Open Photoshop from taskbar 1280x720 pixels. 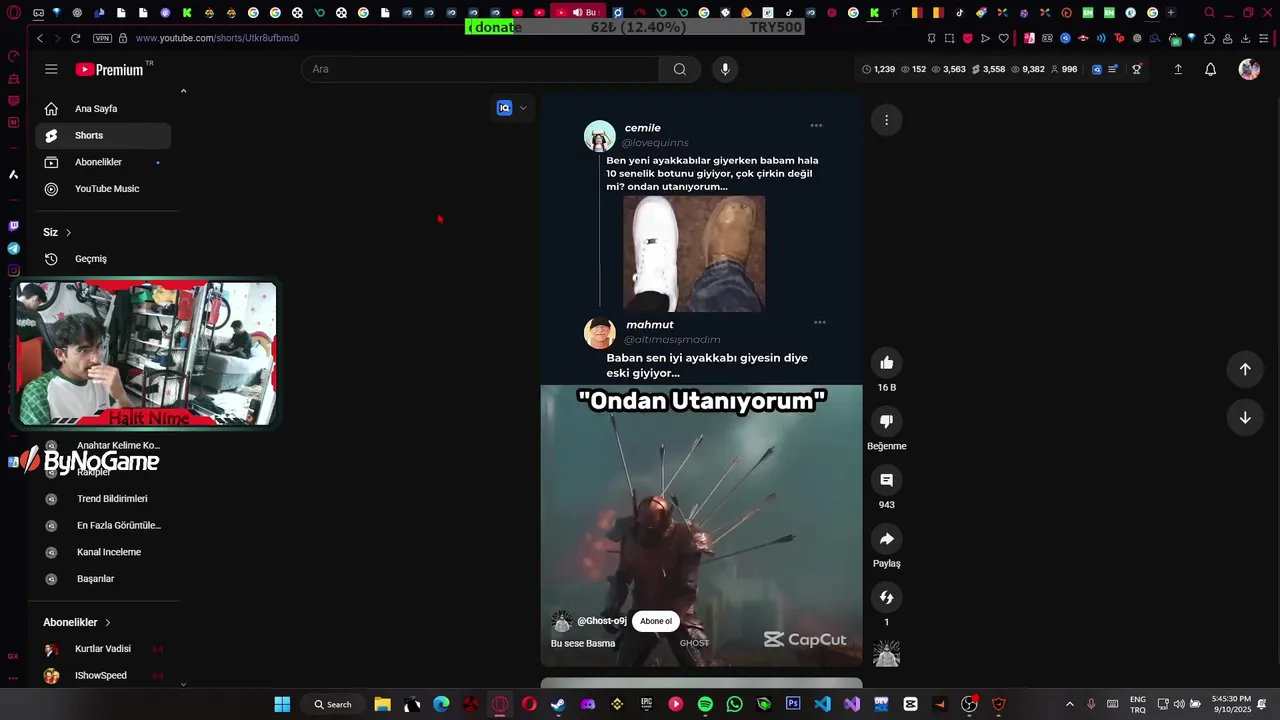click(x=793, y=704)
